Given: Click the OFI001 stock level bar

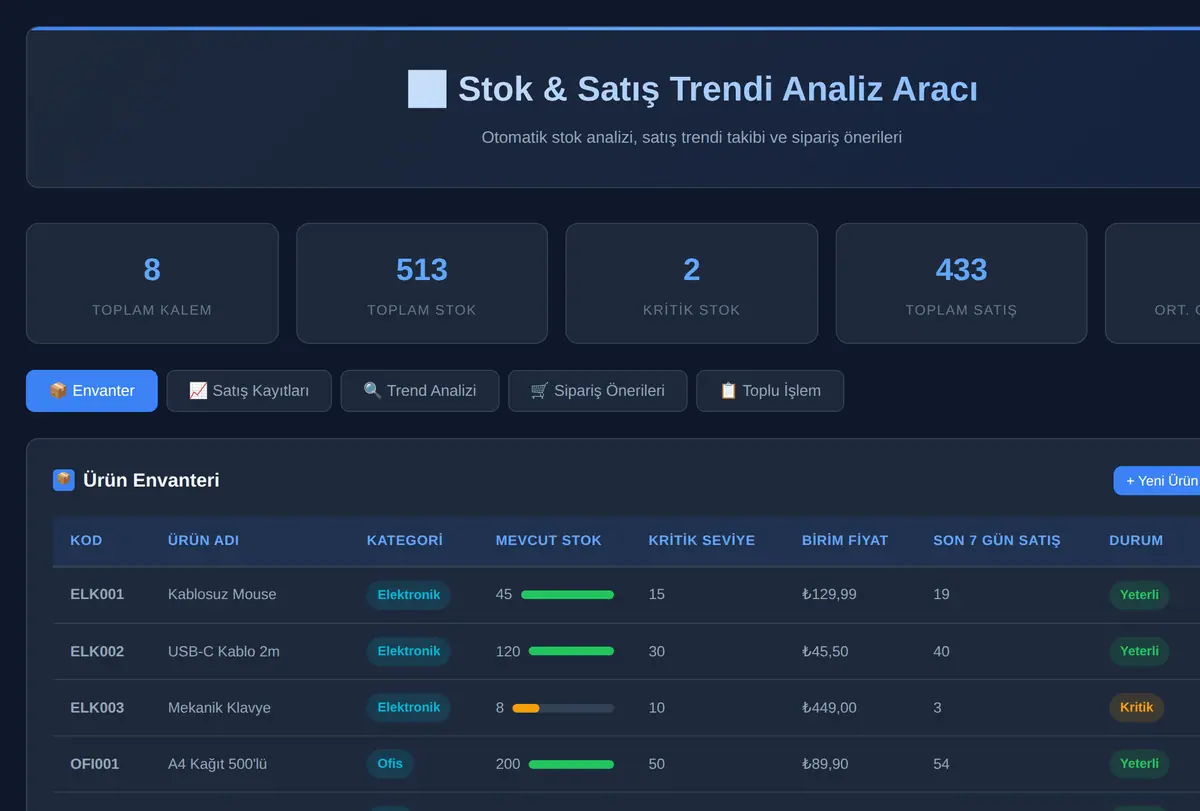Looking at the screenshot, I should point(571,764).
